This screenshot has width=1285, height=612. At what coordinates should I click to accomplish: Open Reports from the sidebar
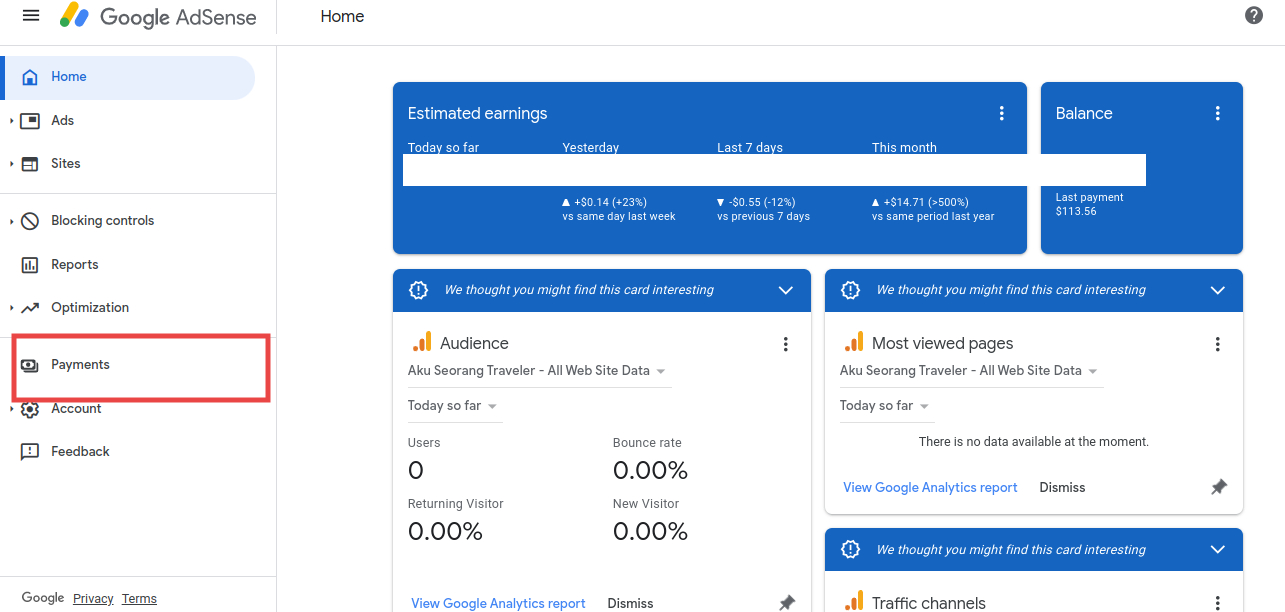[x=75, y=265]
